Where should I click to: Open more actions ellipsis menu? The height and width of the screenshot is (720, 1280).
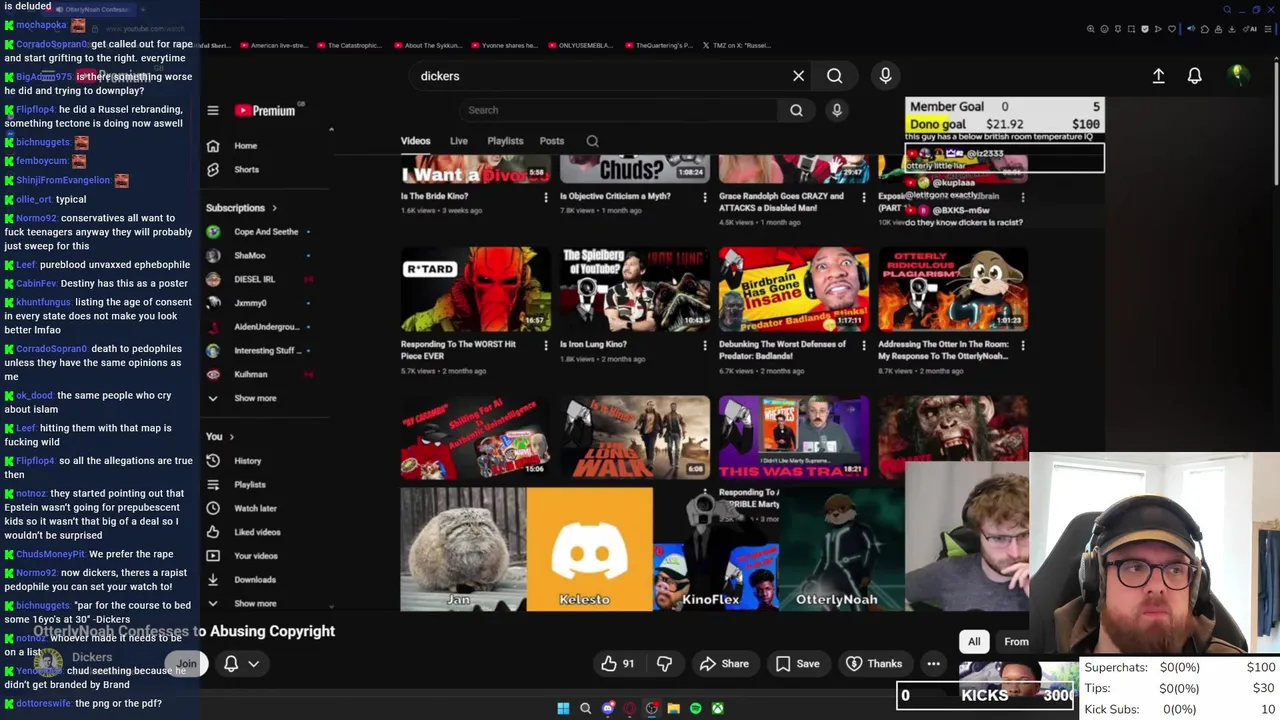(933, 664)
